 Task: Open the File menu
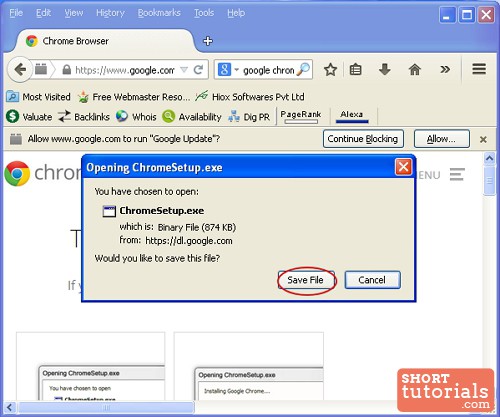coord(16,13)
